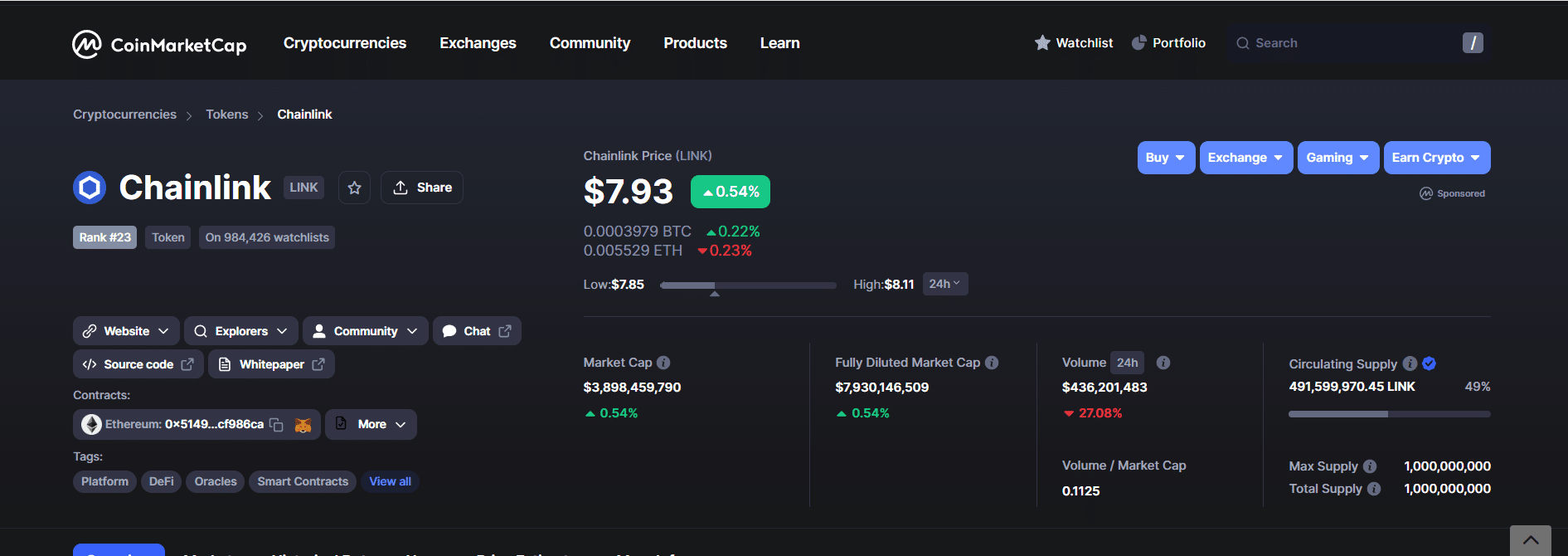This screenshot has height=556, width=1568.
Task: Open the Exchange dropdown
Action: tap(1245, 158)
